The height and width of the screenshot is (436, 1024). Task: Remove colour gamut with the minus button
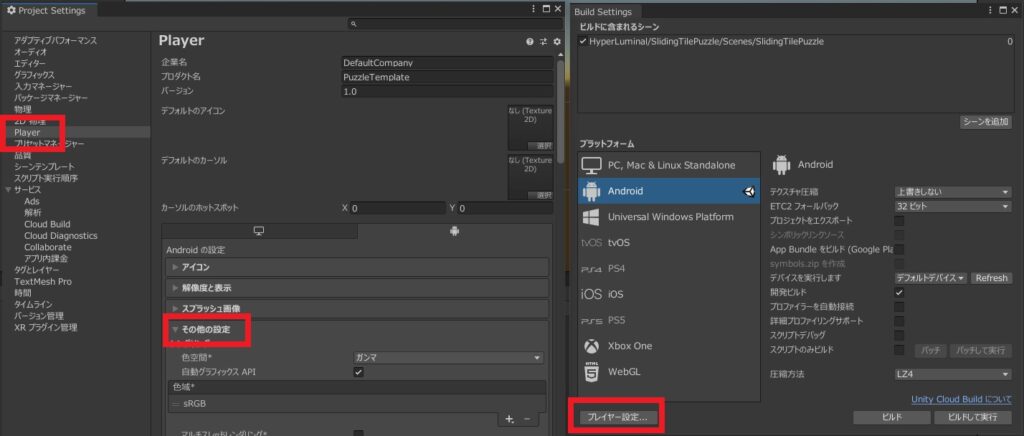pyautogui.click(x=527, y=418)
